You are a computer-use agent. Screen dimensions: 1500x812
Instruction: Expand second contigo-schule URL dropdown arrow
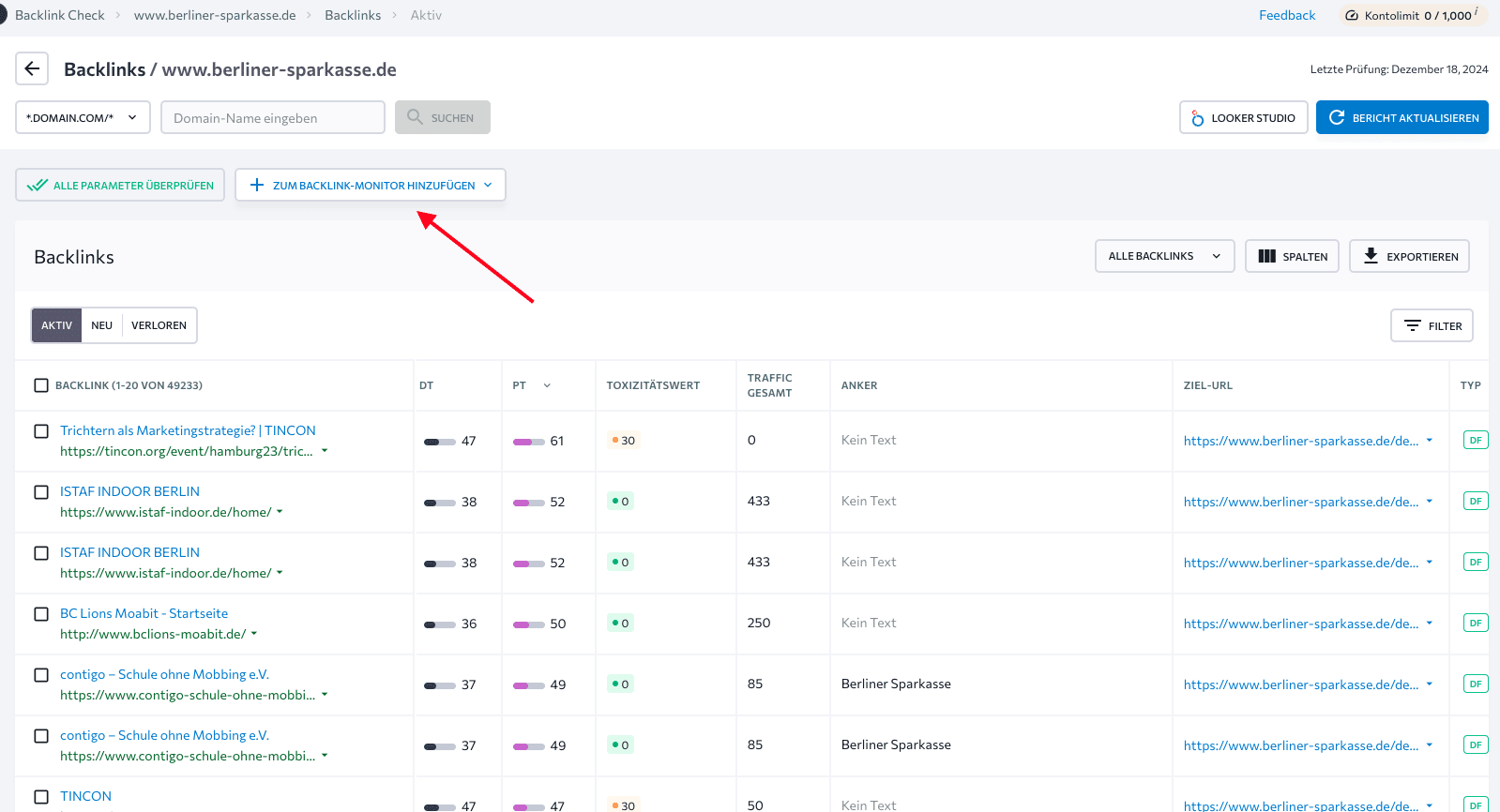coord(325,756)
